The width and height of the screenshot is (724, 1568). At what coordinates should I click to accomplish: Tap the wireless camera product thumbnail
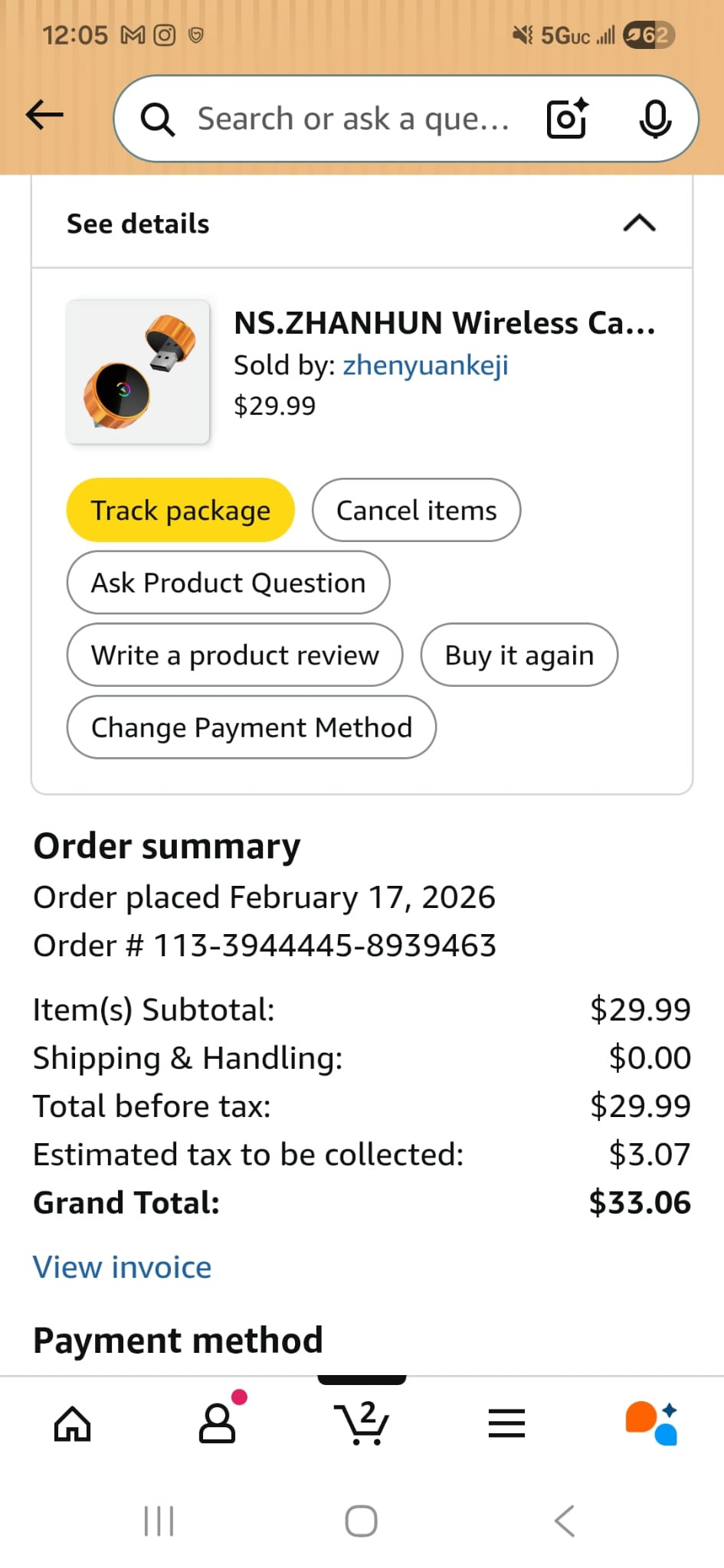point(138,372)
